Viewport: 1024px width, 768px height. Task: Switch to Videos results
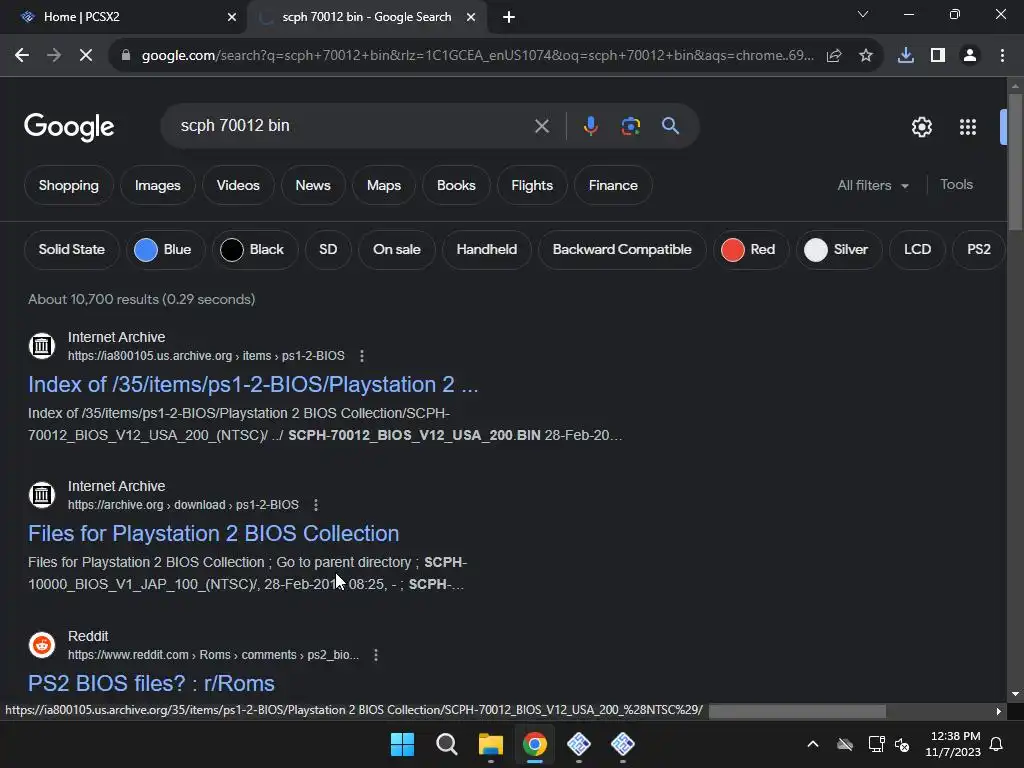click(238, 185)
